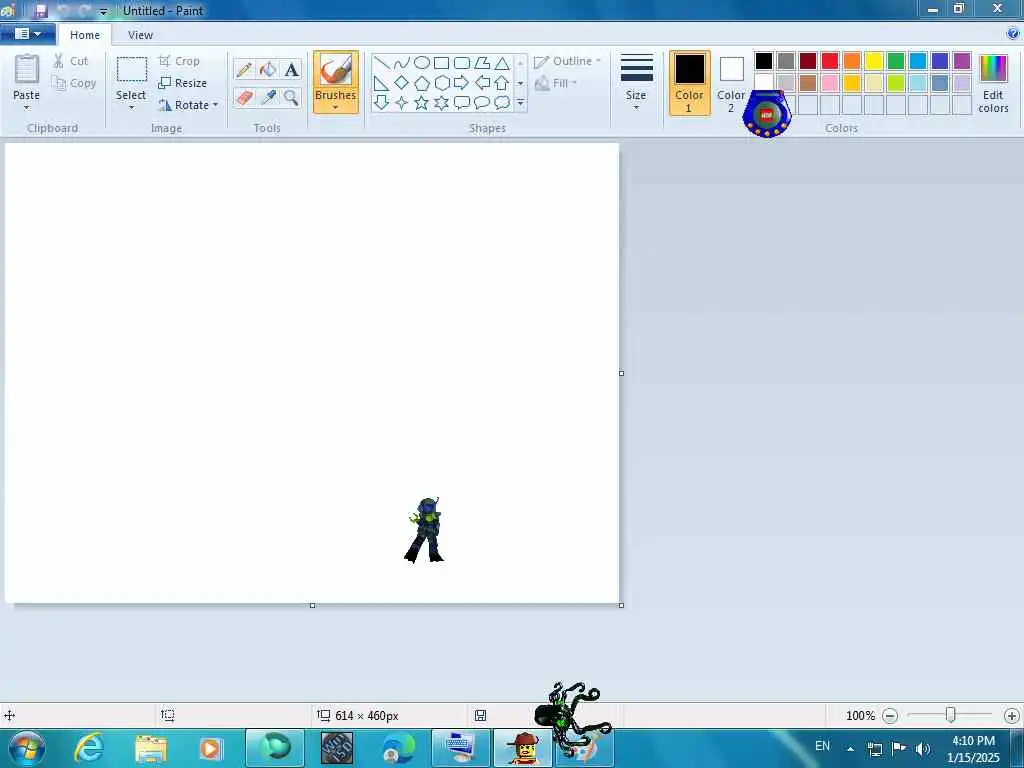The height and width of the screenshot is (768, 1024).
Task: Choose the Up arrow shape
Action: [502, 83]
